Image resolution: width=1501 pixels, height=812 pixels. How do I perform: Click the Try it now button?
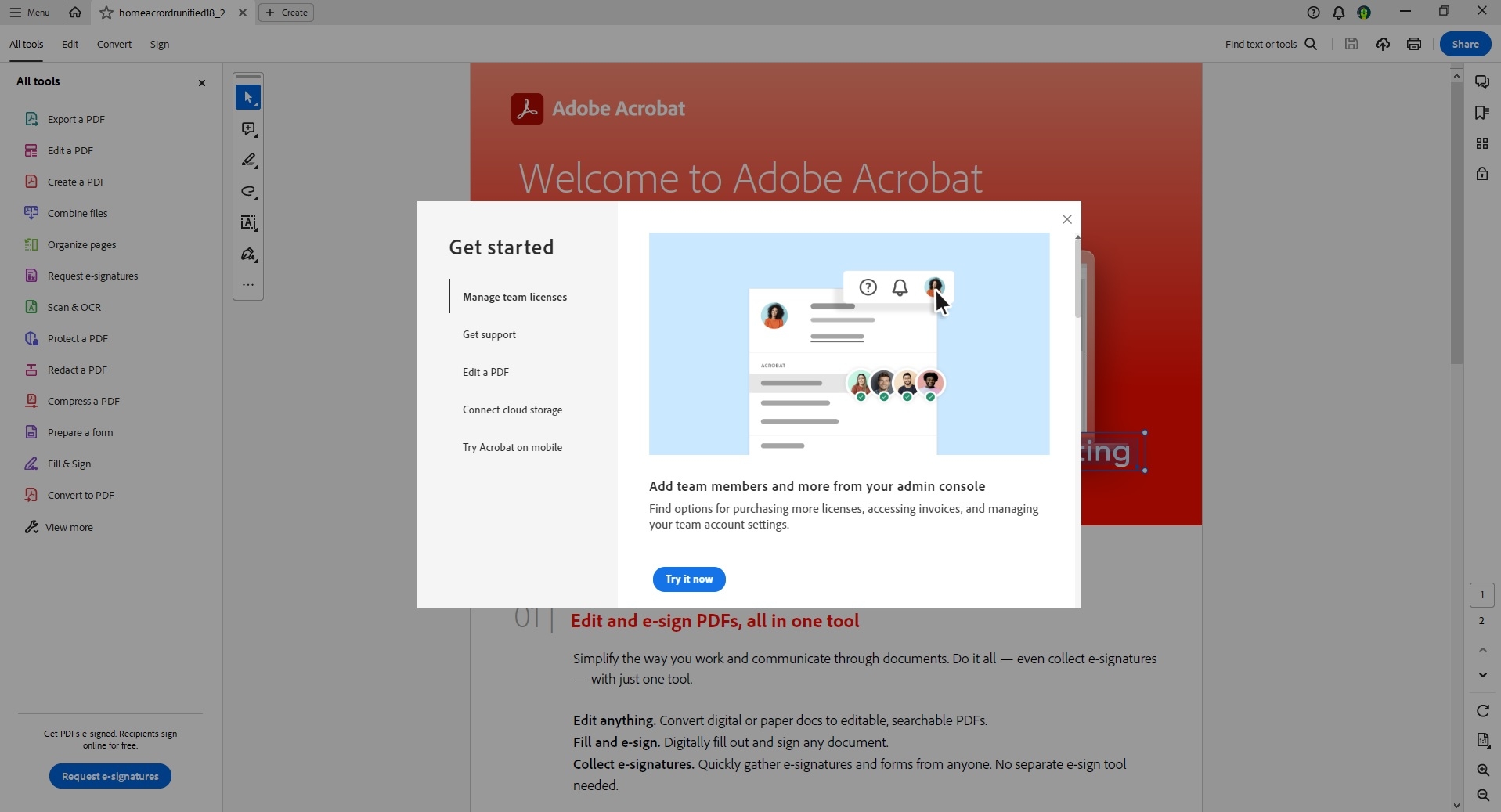(689, 579)
